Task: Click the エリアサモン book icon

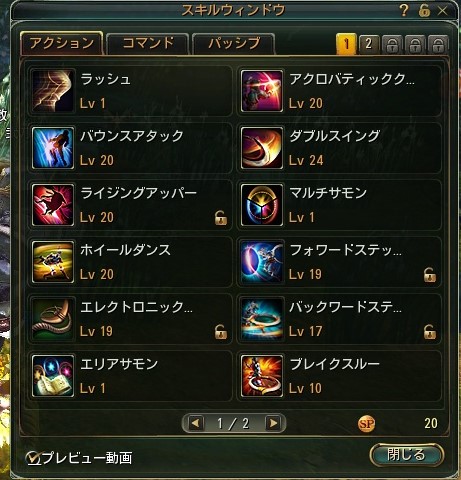Action: click(x=53, y=376)
